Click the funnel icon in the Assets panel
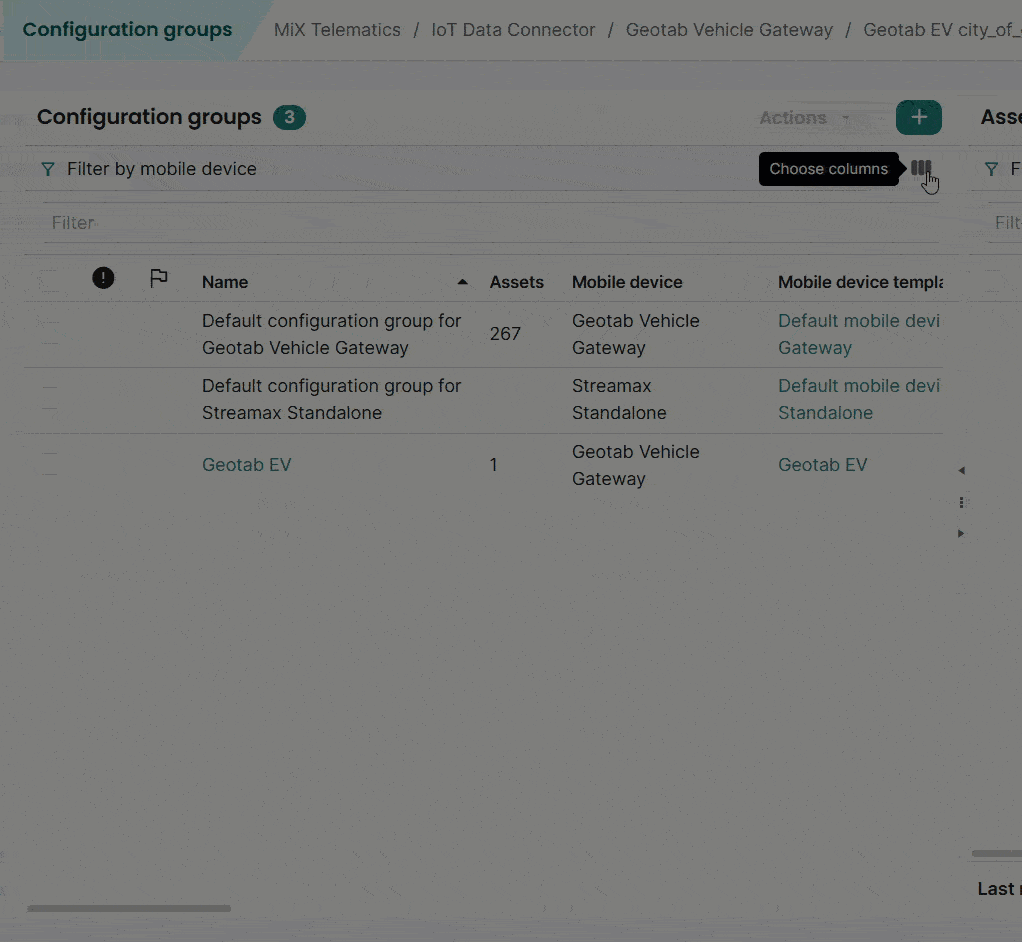This screenshot has width=1022, height=942. point(991,169)
